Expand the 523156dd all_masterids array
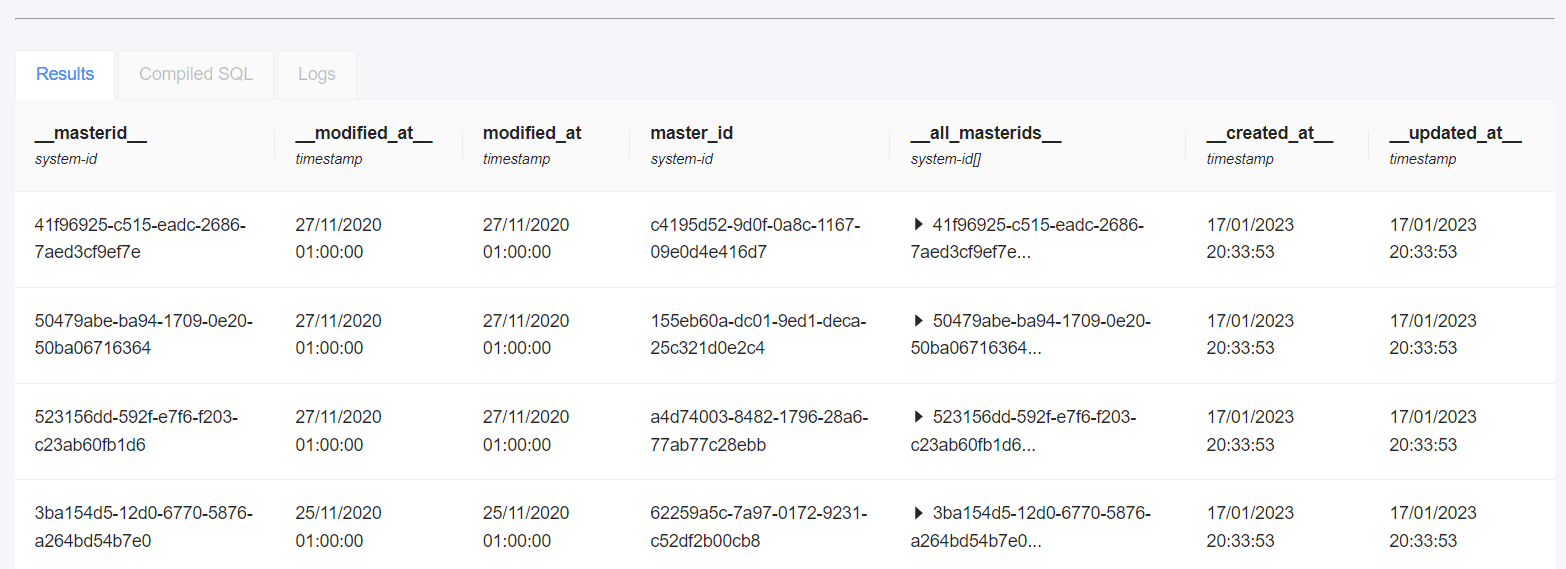This screenshot has height=569, width=1566. coord(918,417)
